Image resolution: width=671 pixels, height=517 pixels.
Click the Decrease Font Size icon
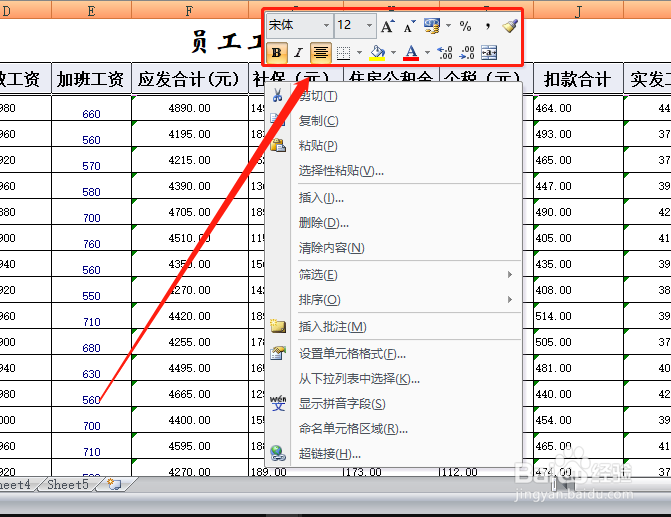(409, 26)
